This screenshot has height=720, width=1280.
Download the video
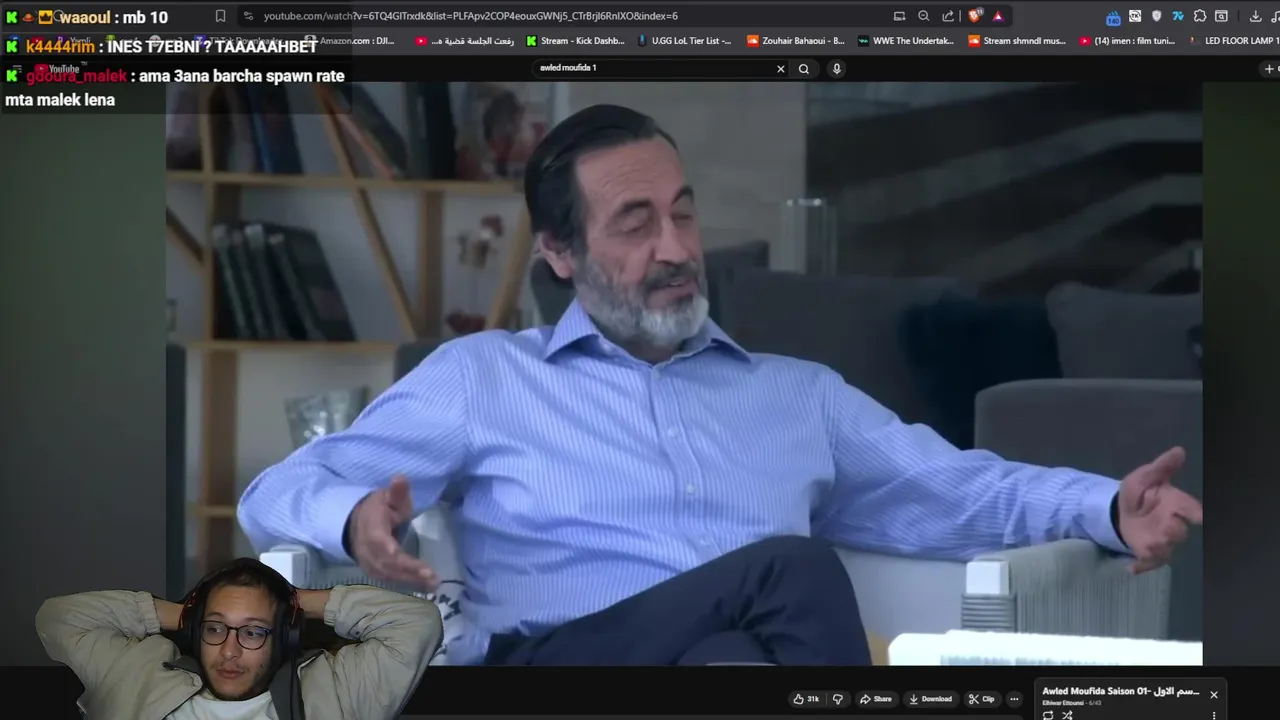coord(930,699)
